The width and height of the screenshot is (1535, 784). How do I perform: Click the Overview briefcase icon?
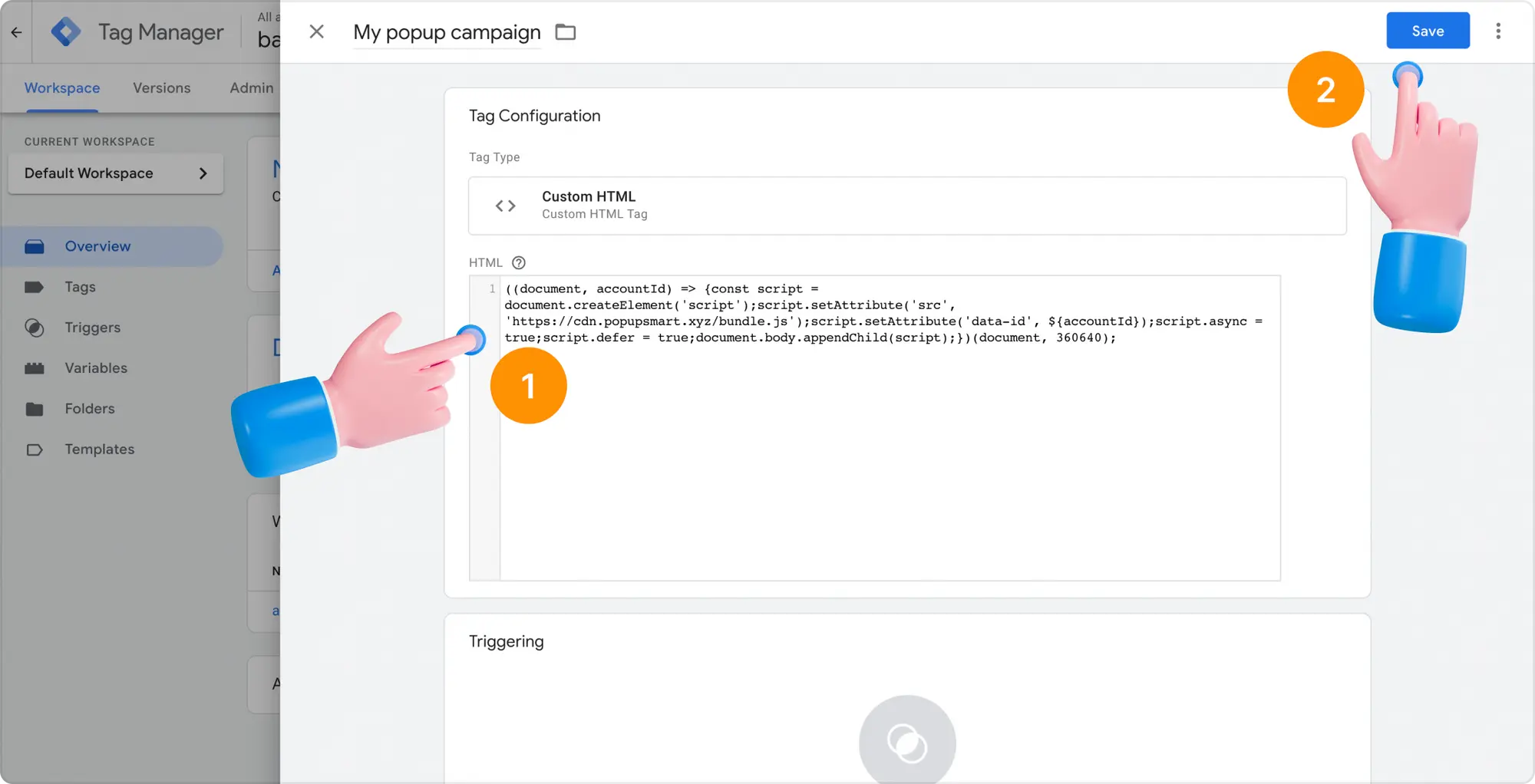pyautogui.click(x=35, y=246)
